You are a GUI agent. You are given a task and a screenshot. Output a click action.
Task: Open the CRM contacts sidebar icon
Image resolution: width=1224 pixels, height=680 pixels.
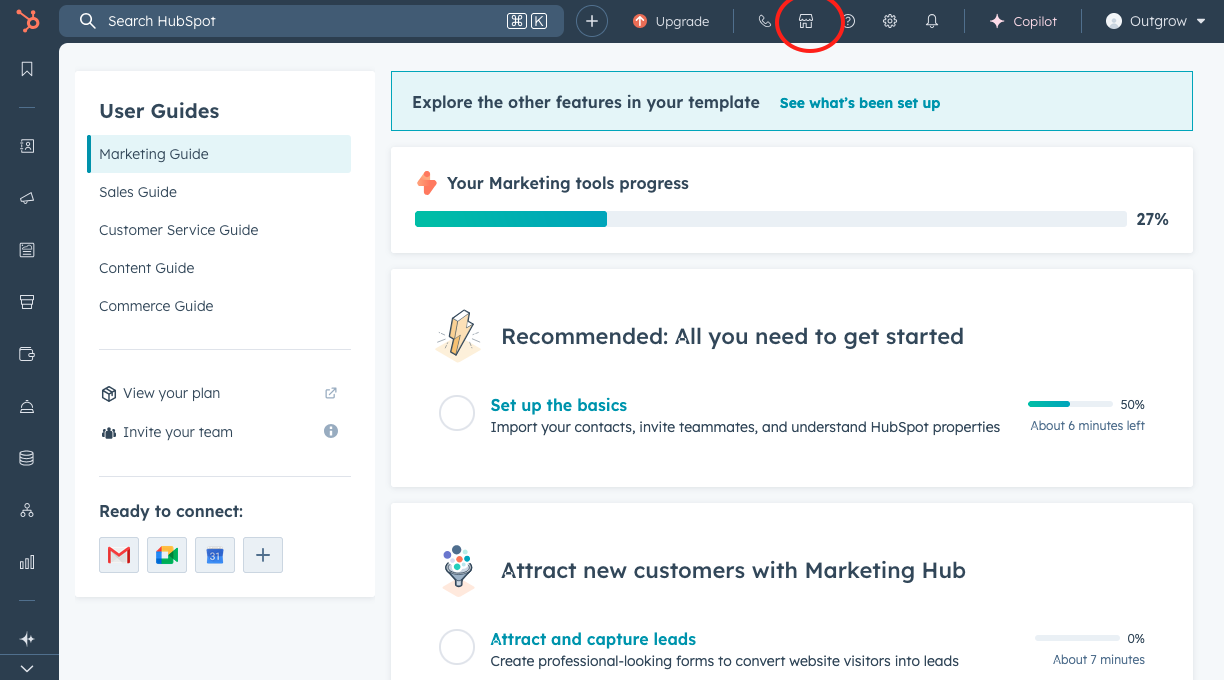point(27,146)
